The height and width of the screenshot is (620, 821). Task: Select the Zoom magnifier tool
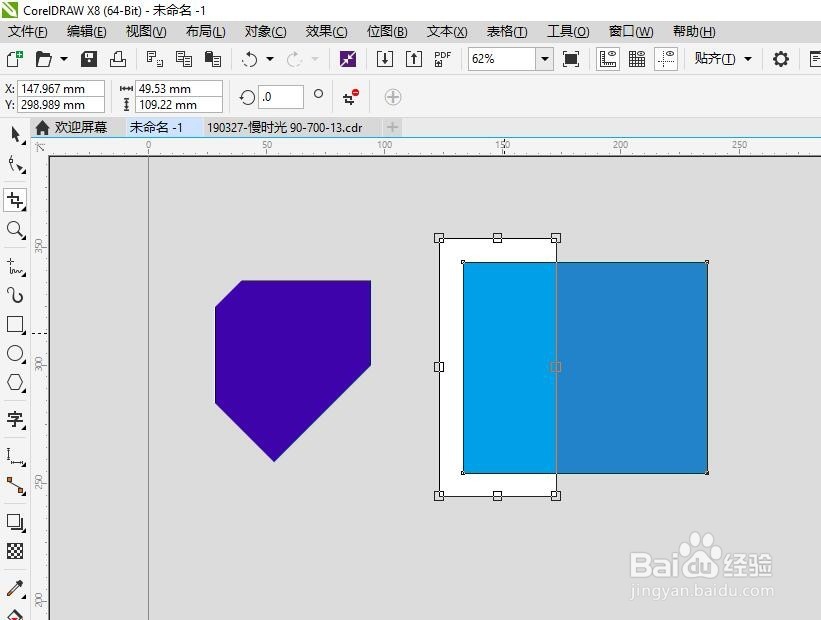point(16,229)
